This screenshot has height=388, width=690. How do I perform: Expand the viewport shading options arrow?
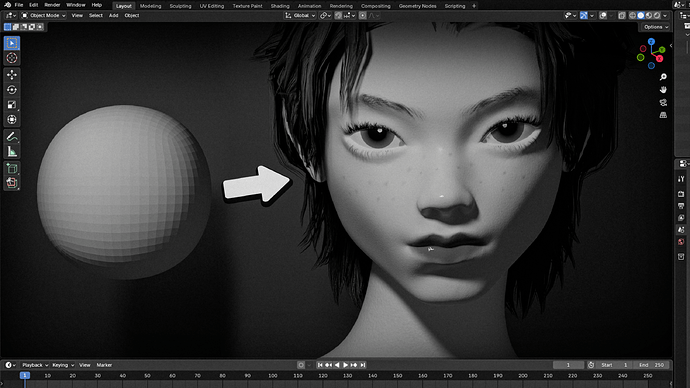665,15
